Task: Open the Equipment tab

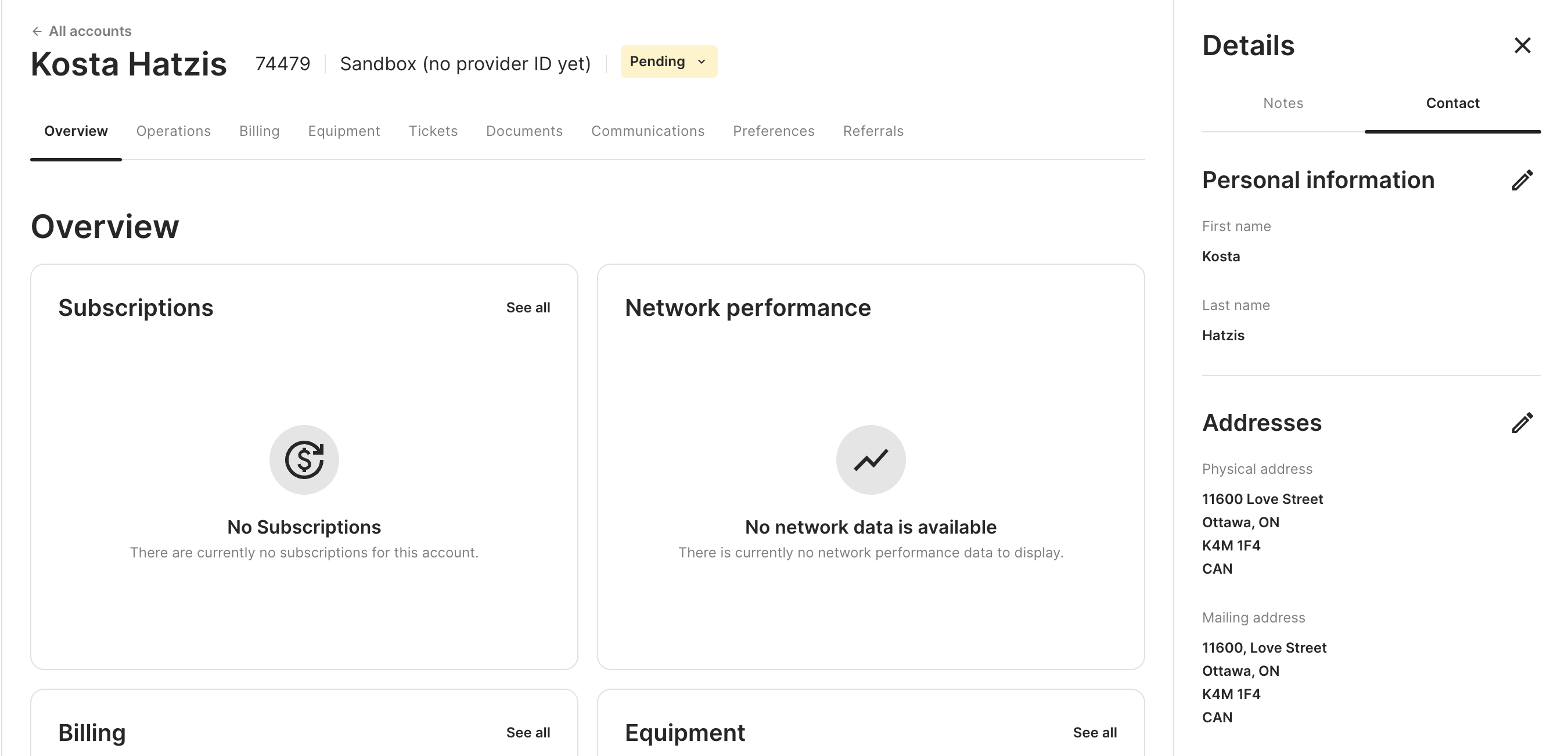Action: [344, 131]
